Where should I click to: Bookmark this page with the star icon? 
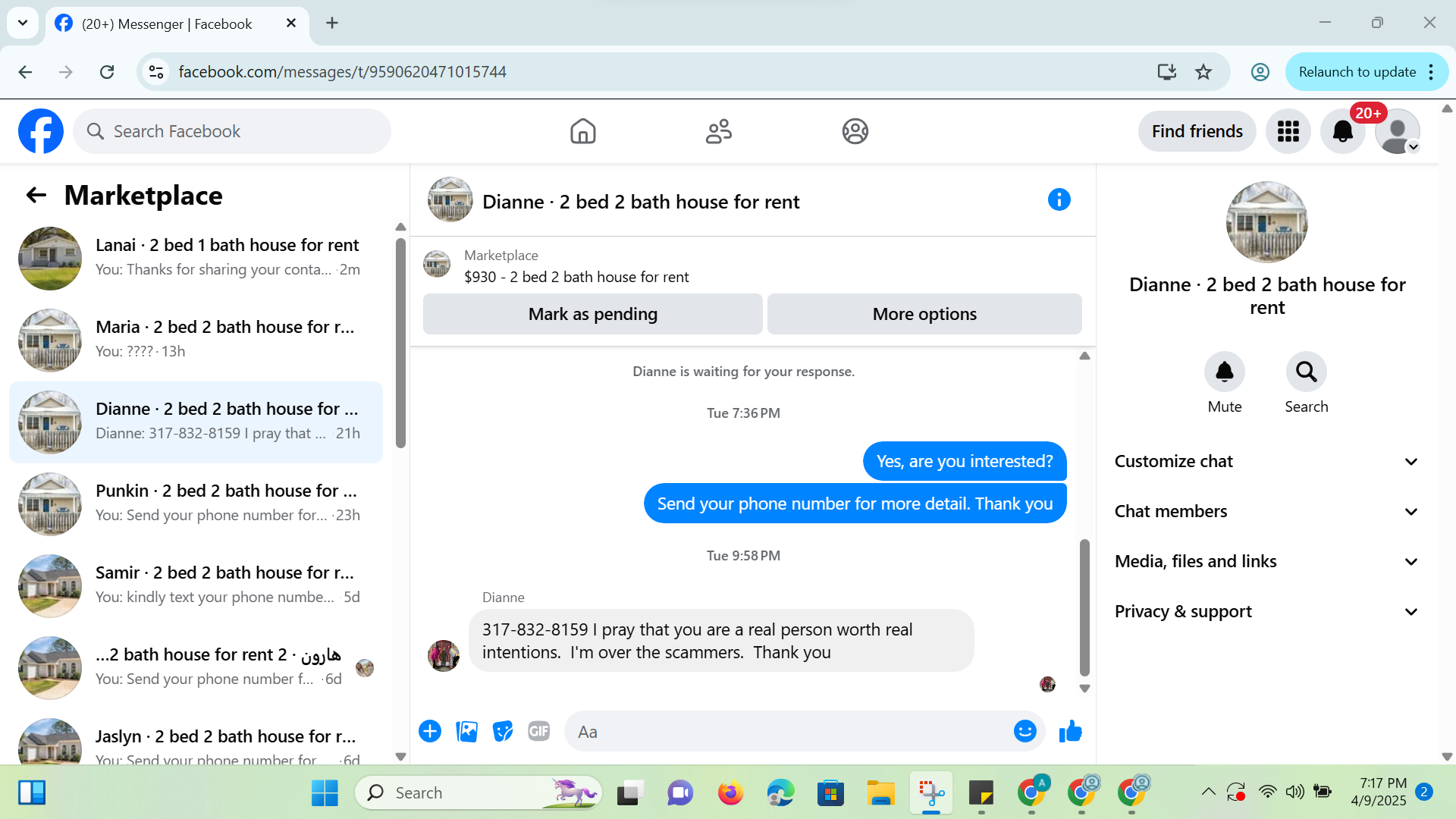(x=1203, y=72)
